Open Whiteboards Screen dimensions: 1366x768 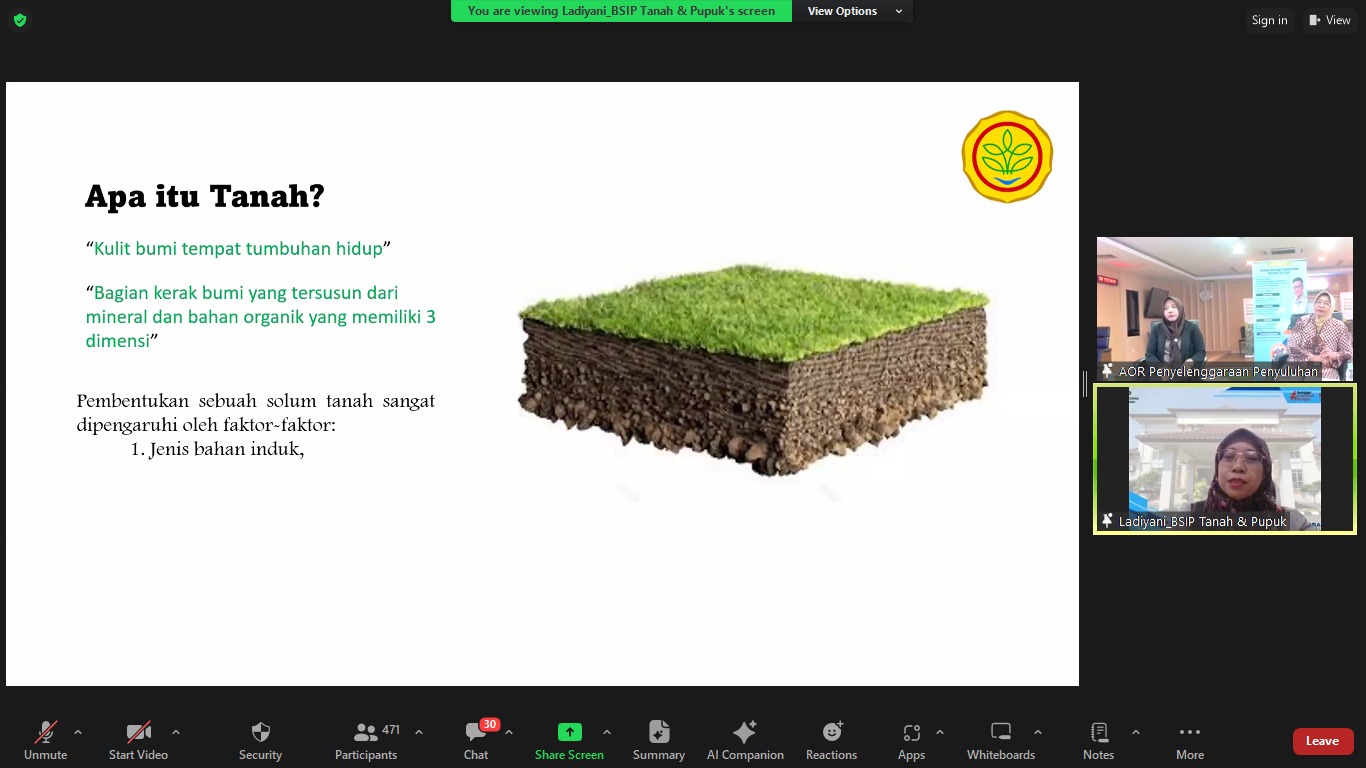tap(1000, 741)
